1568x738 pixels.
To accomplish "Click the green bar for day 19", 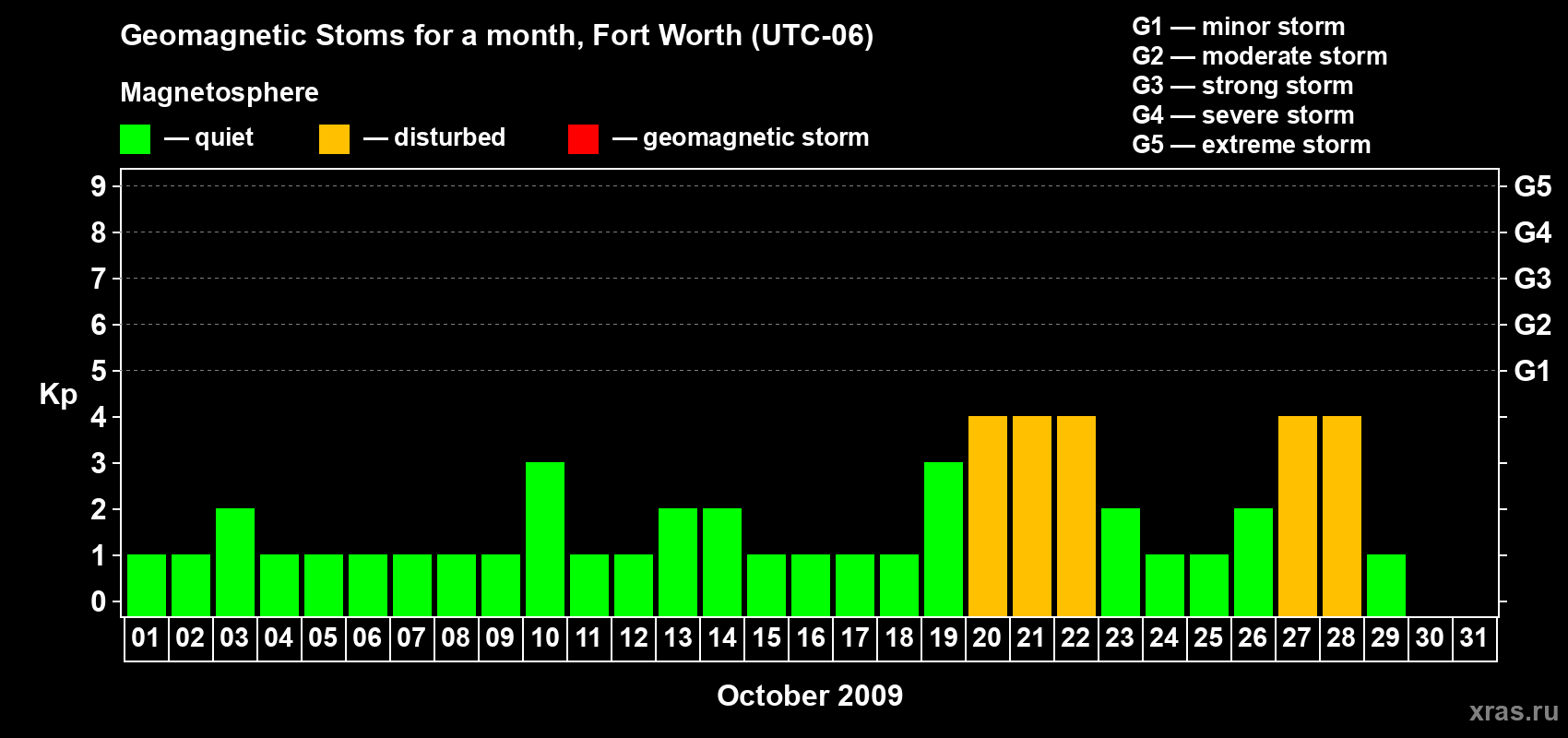I will pos(944,539).
